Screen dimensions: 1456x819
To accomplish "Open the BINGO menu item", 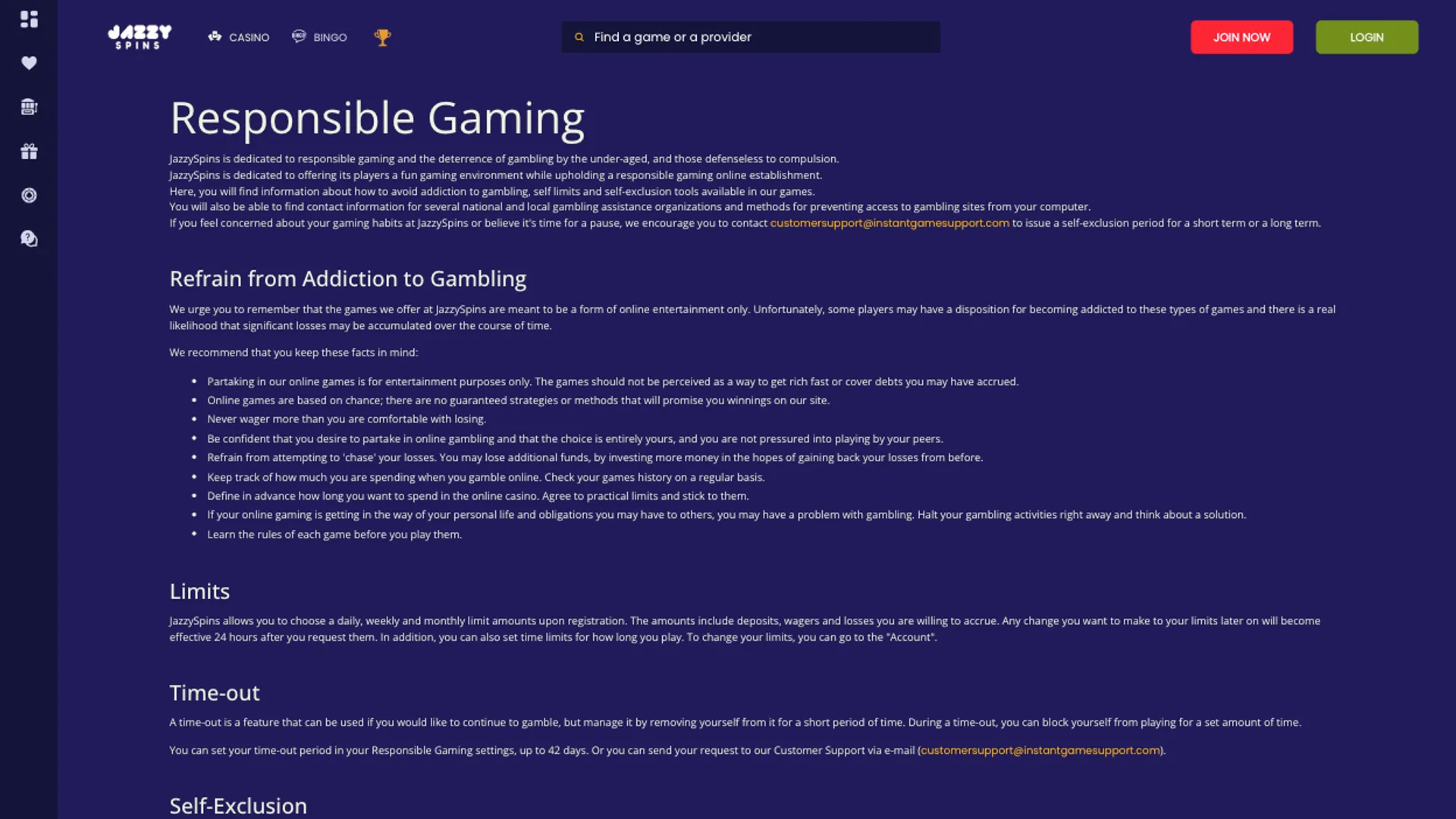I will click(330, 37).
